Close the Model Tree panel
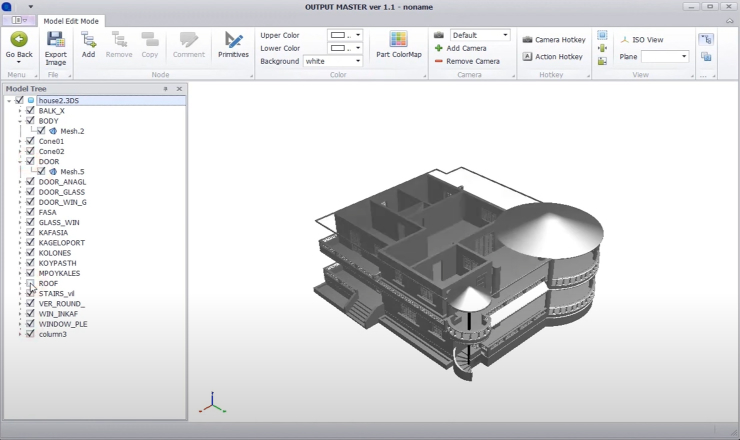The height and width of the screenshot is (440, 740). click(x=179, y=89)
